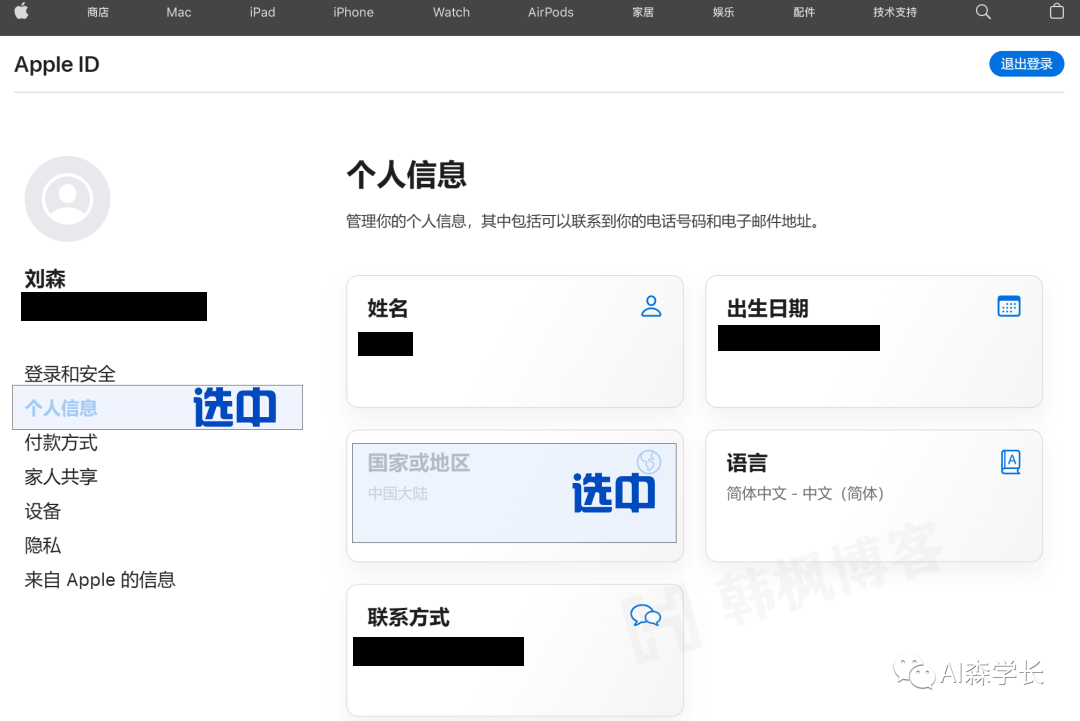Select the 国家或地区 card showing 中国大陆
This screenshot has width=1080, height=721.
514,495
